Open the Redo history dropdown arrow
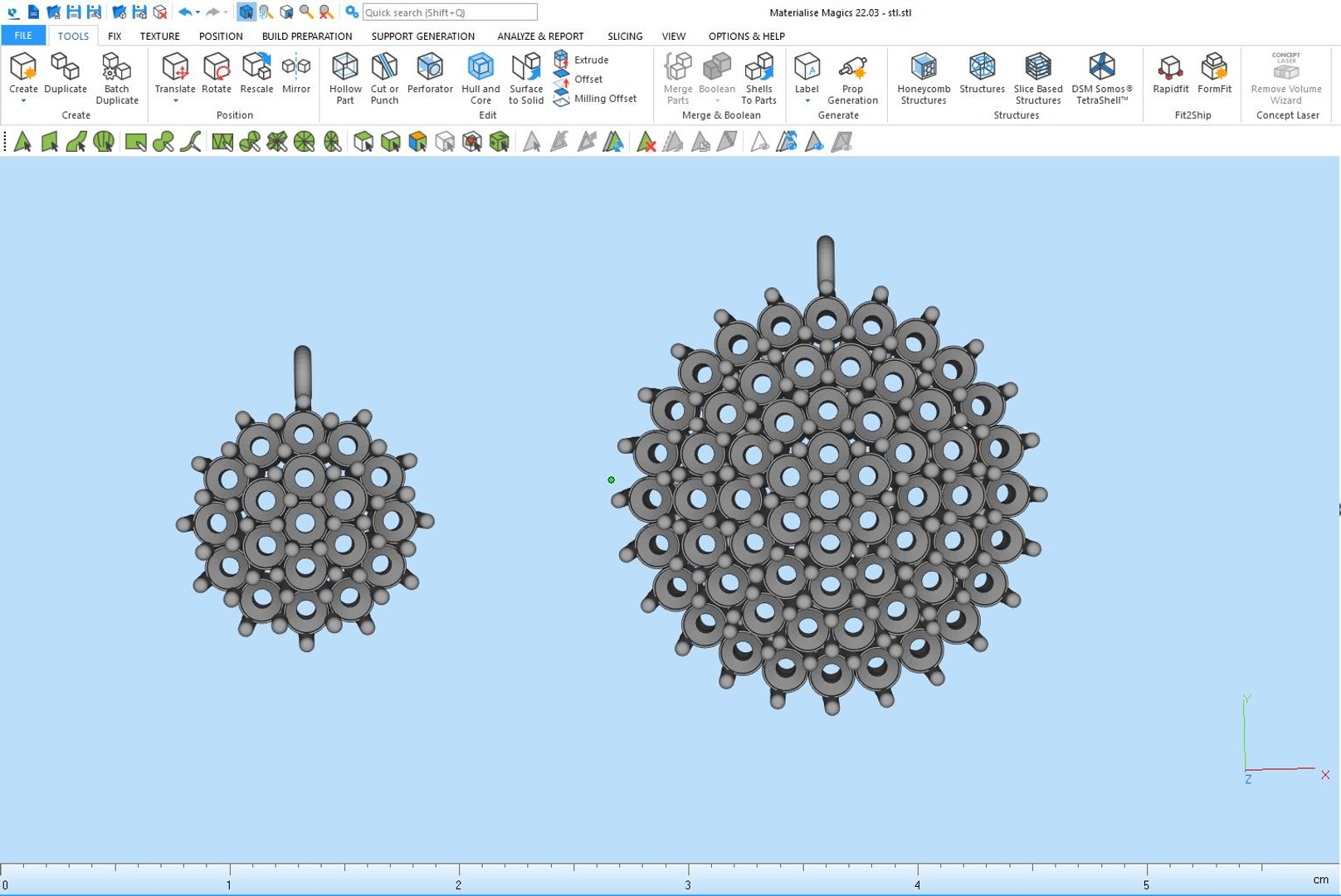This screenshot has width=1341, height=896. [226, 12]
